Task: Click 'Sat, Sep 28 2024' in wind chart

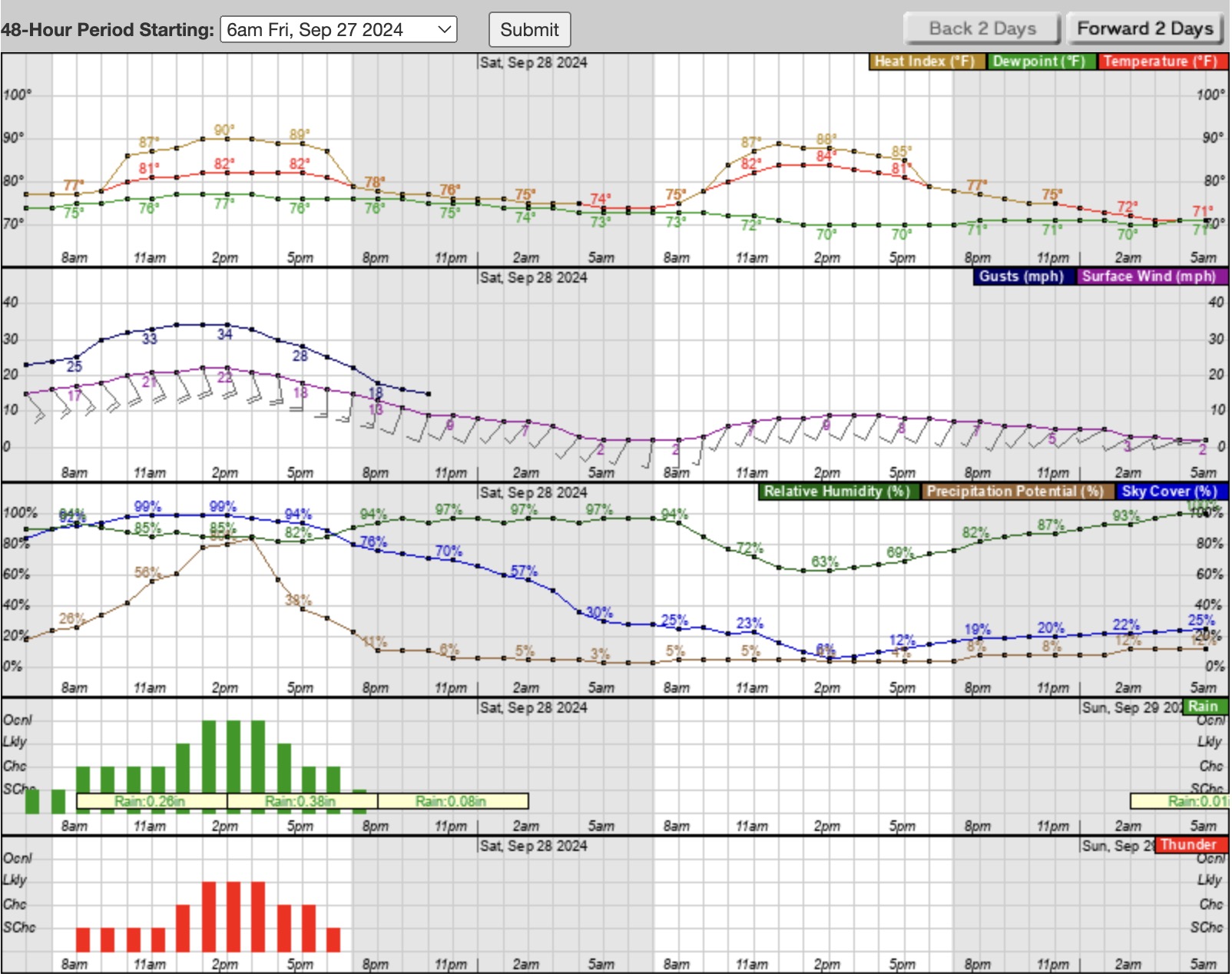Action: (x=534, y=277)
